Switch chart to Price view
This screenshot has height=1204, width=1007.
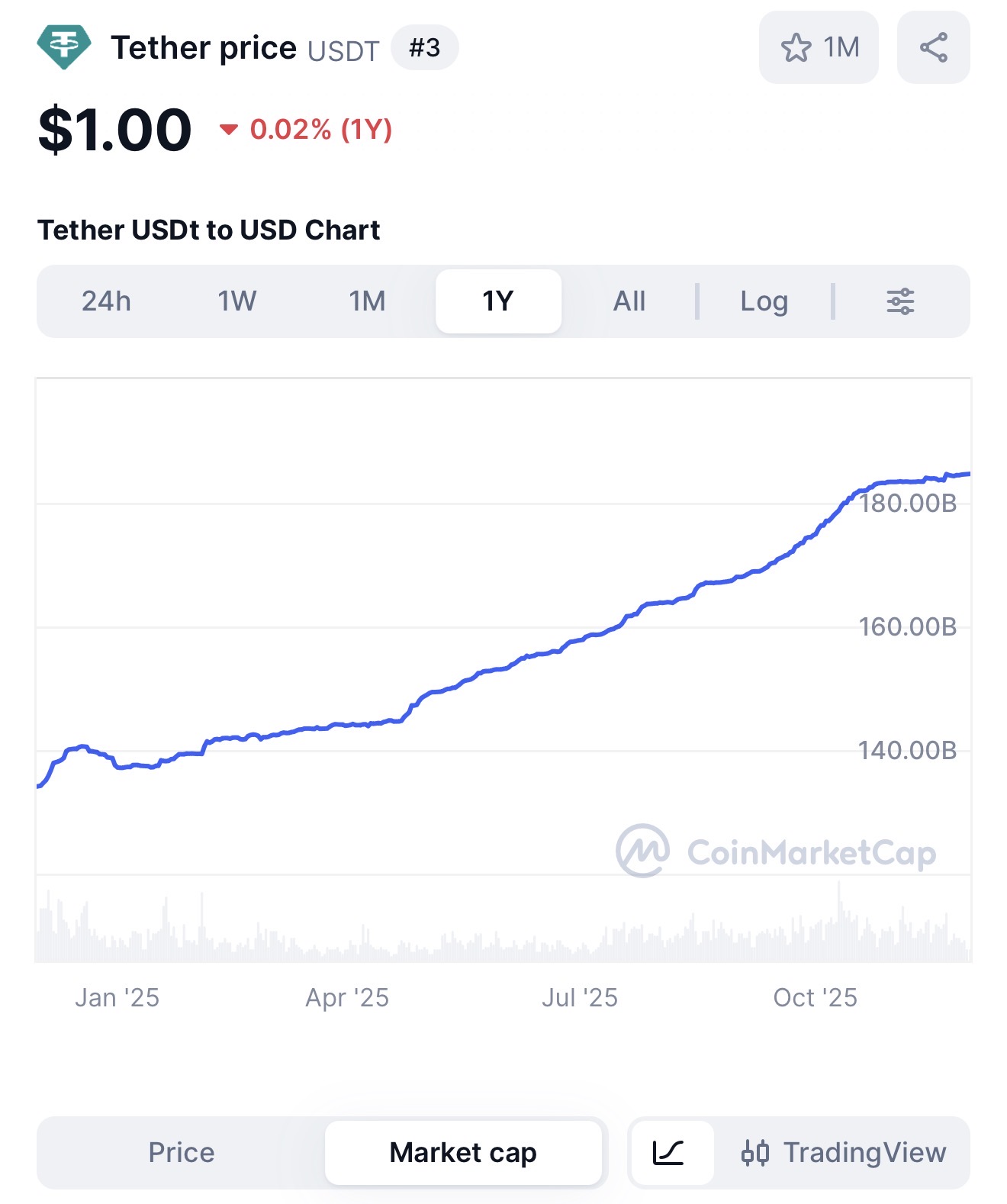tap(182, 1152)
